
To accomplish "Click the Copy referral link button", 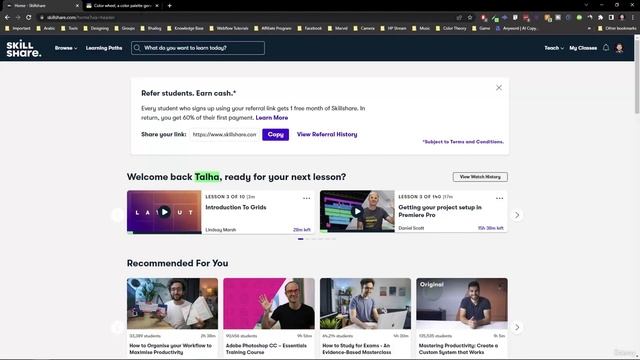I will [x=276, y=134].
